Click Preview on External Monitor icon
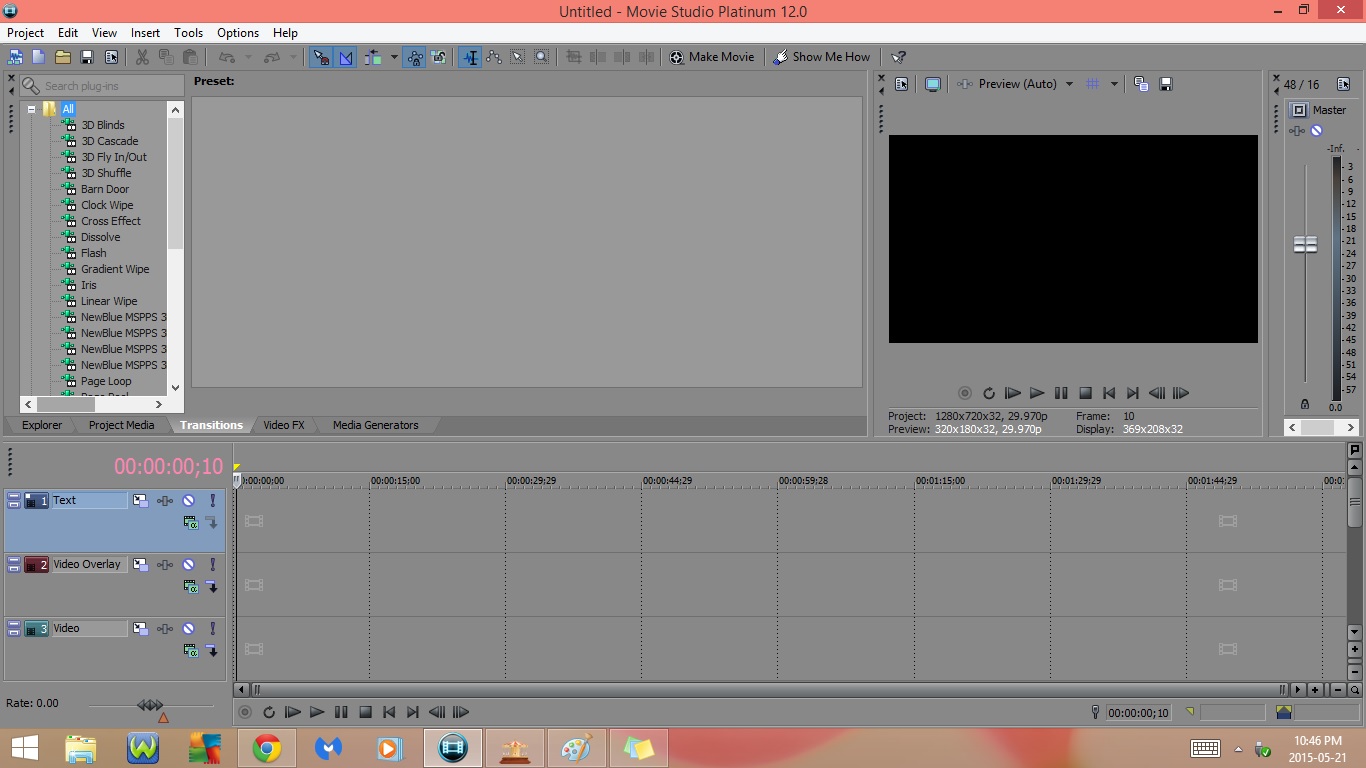The image size is (1366, 768). tap(933, 84)
